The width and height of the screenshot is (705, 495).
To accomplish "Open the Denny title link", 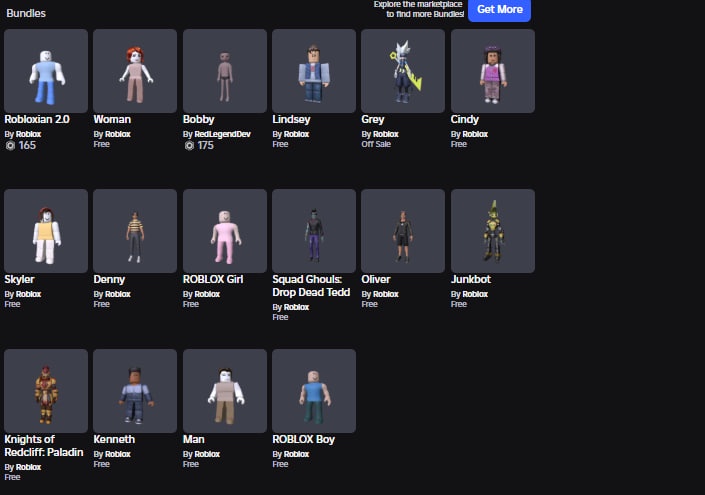I will coord(109,280).
